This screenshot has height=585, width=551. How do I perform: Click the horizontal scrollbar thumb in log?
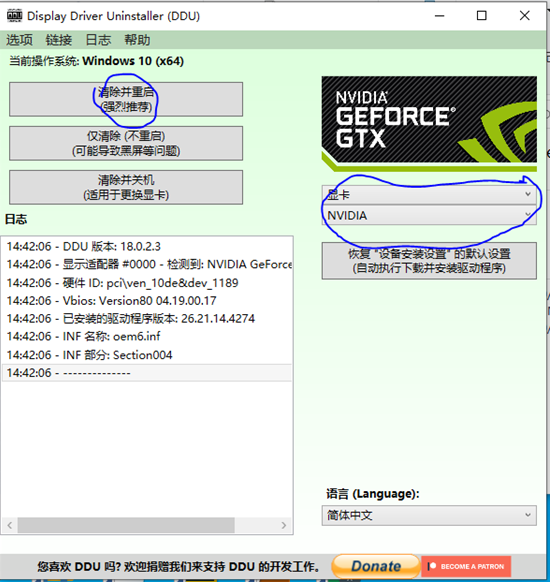[126, 525]
